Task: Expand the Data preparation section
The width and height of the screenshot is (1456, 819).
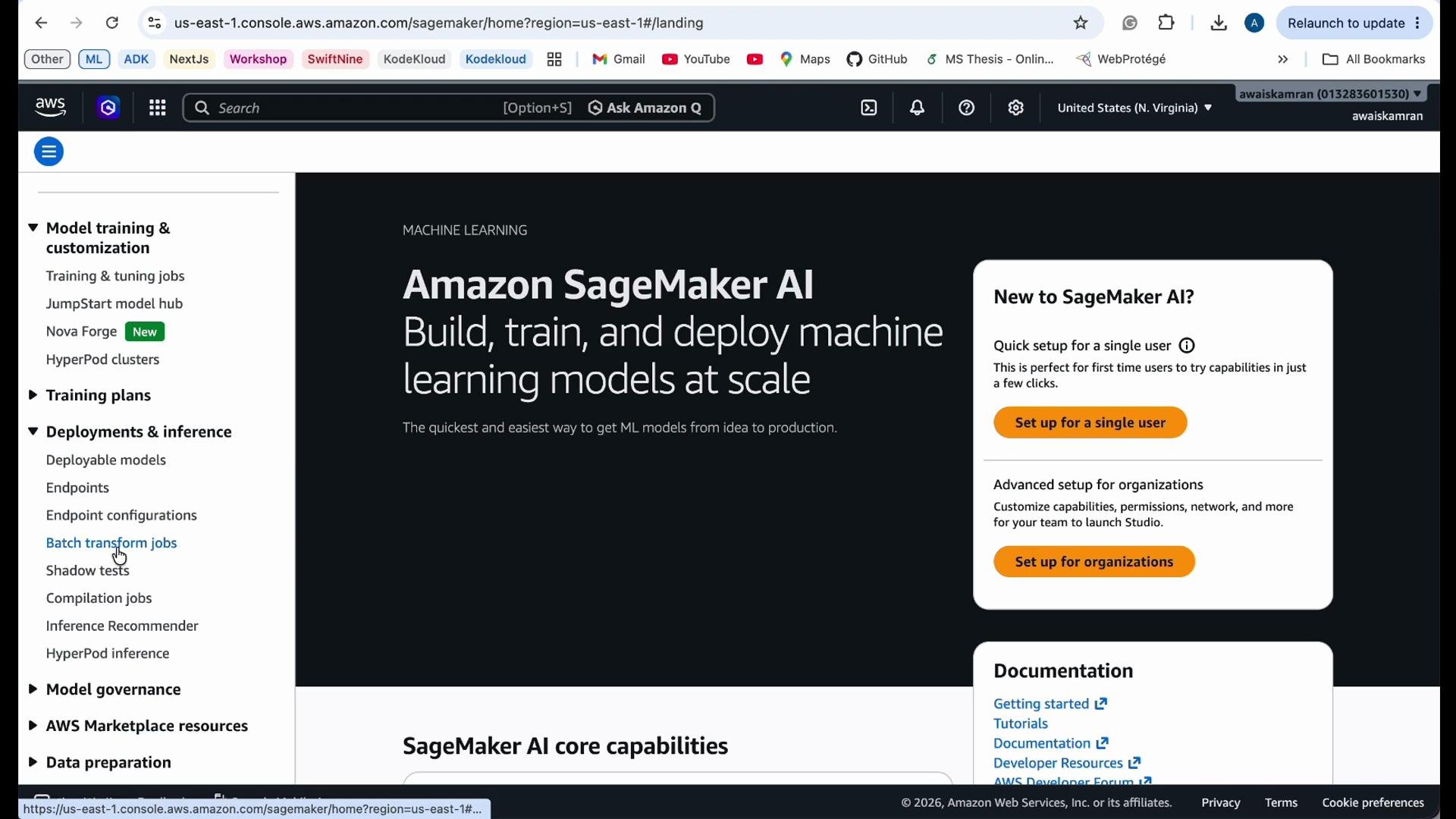Action: click(33, 763)
